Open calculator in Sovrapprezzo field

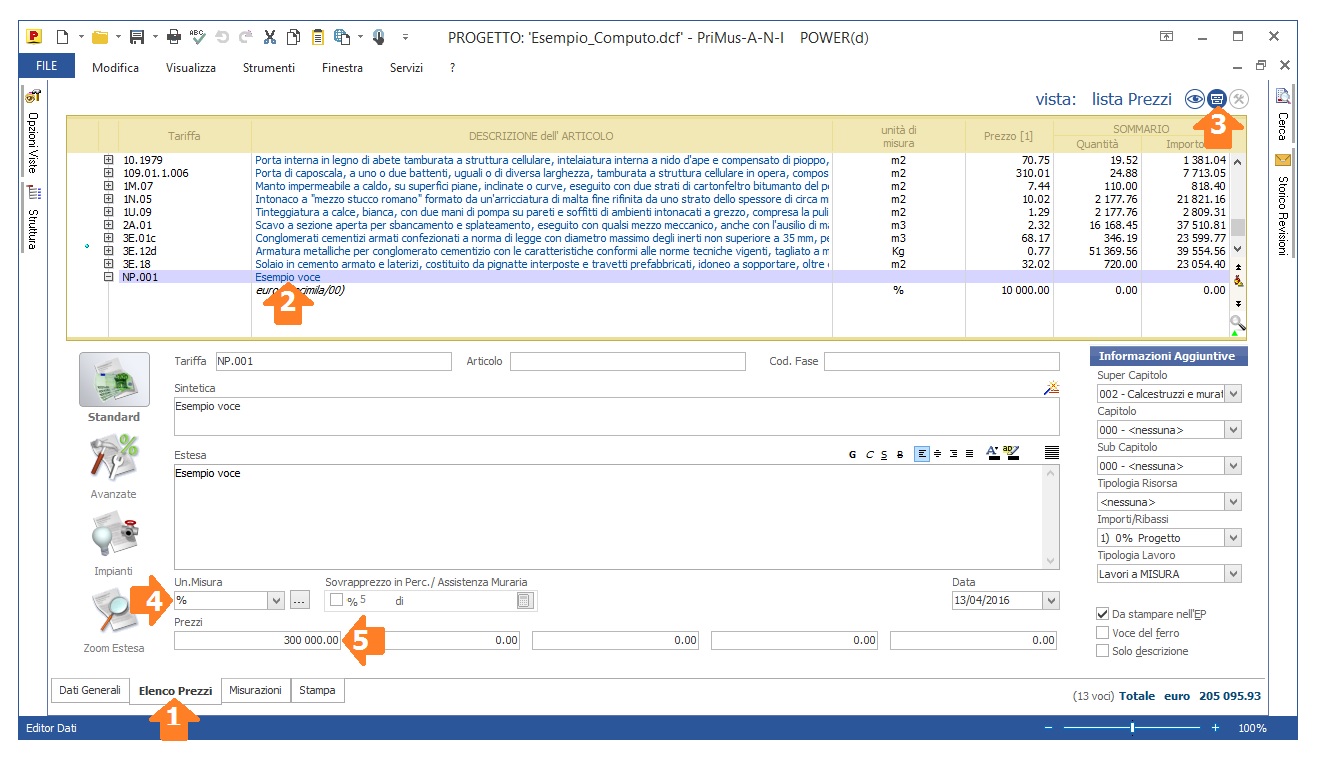click(524, 601)
